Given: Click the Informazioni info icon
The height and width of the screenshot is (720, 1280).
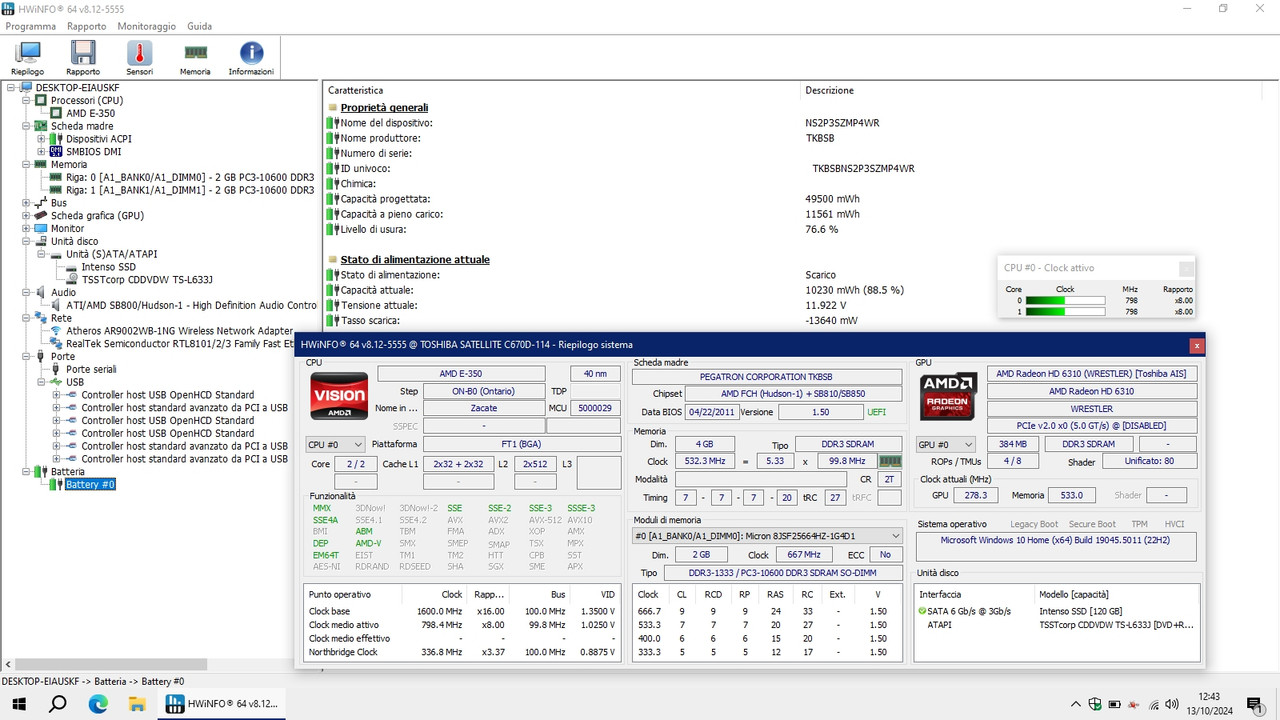Looking at the screenshot, I should (x=251, y=58).
